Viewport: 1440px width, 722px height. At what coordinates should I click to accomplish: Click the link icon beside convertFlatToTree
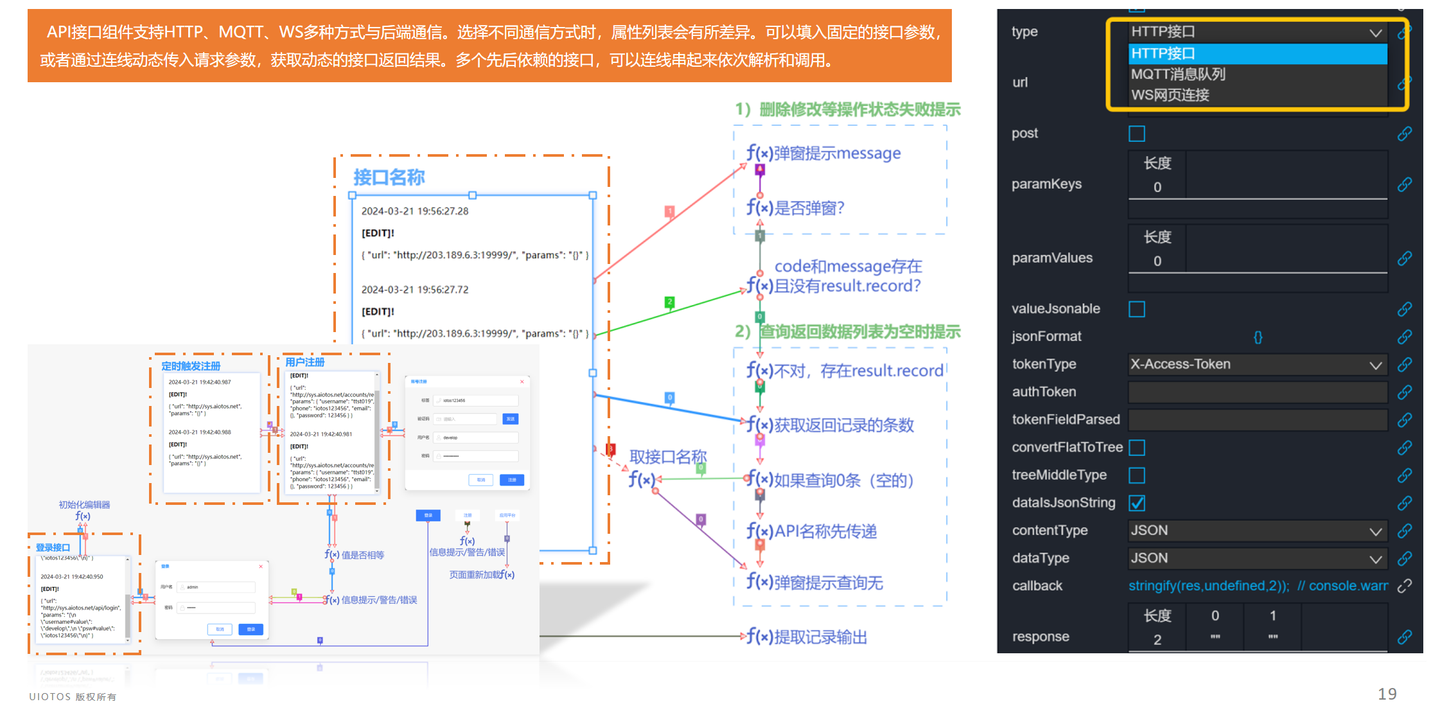coord(1404,448)
